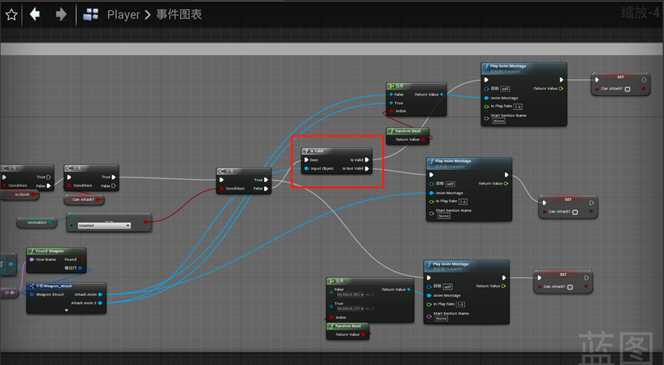Click exec input of middle Play Anim Montage
664x365 pixels.
[432, 174]
